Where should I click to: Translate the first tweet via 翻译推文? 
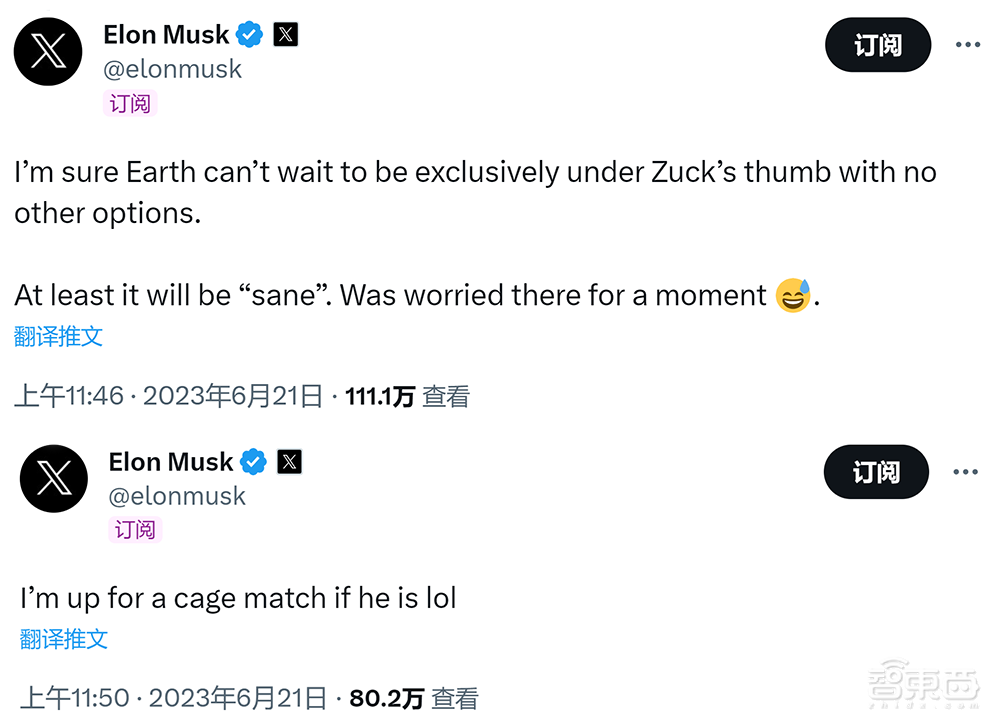59,336
